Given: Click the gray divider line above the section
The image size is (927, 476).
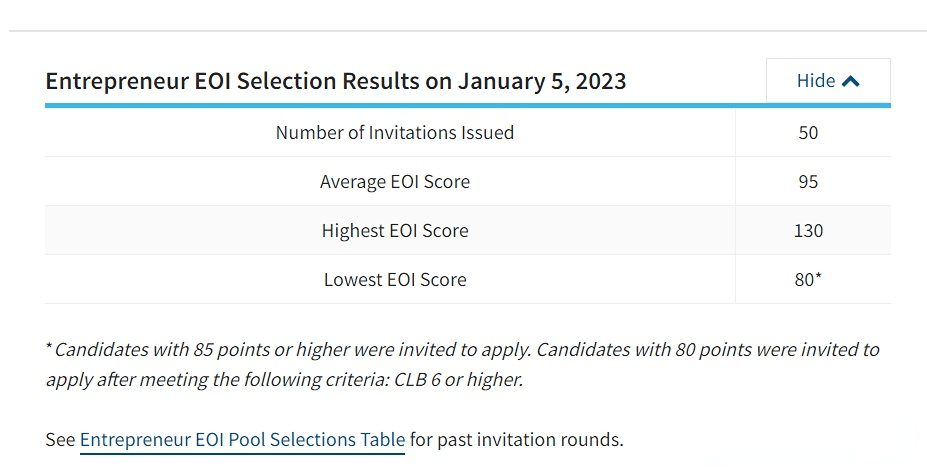Looking at the screenshot, I should (467, 31).
